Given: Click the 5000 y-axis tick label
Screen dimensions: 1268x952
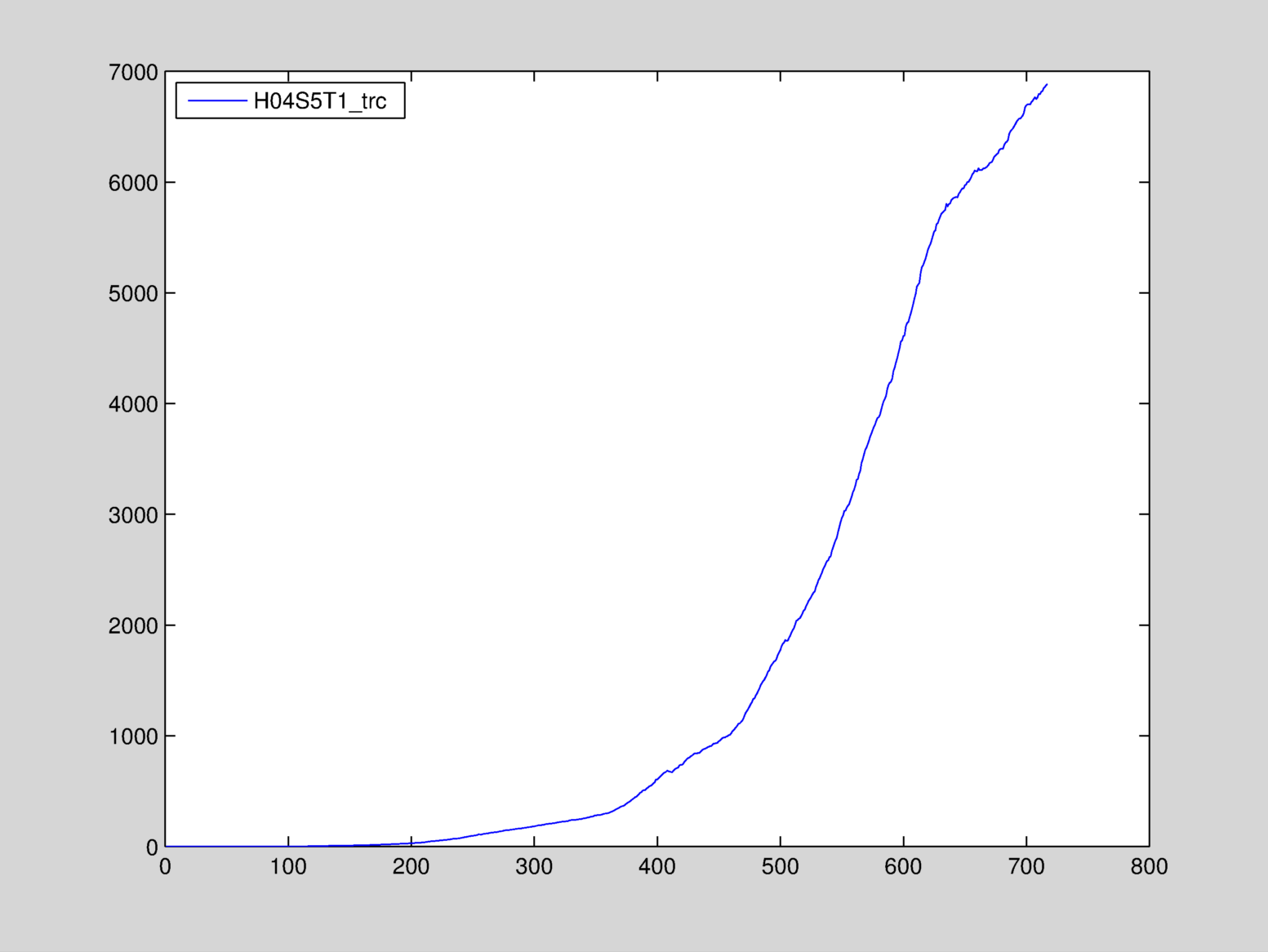Looking at the screenshot, I should click(133, 294).
